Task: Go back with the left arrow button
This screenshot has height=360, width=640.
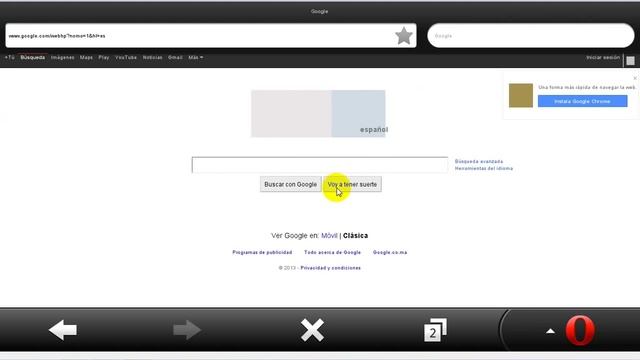Action: (62, 330)
